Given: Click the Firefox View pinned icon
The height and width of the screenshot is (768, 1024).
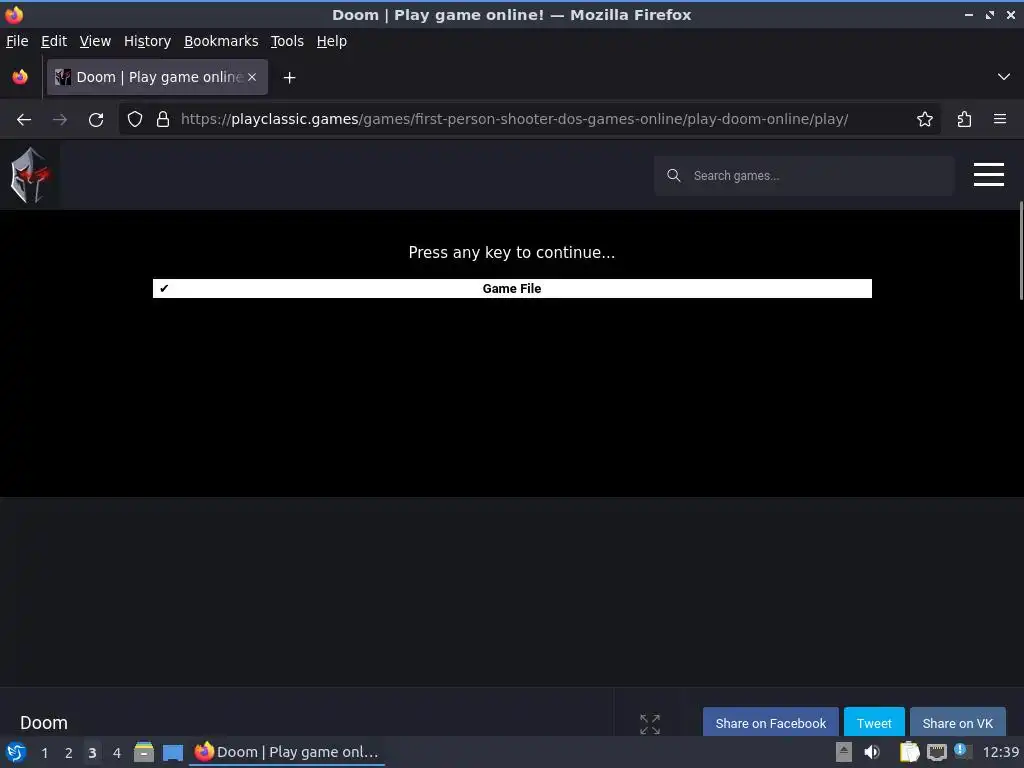Looking at the screenshot, I should point(20,77).
